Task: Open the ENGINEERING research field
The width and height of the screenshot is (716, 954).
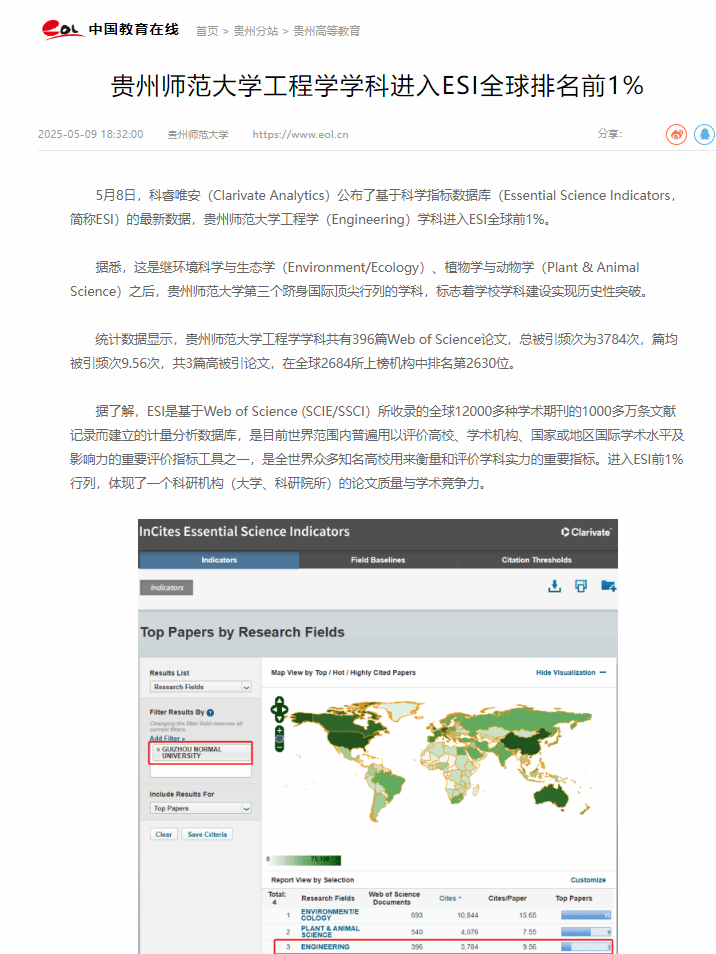Action: click(325, 947)
